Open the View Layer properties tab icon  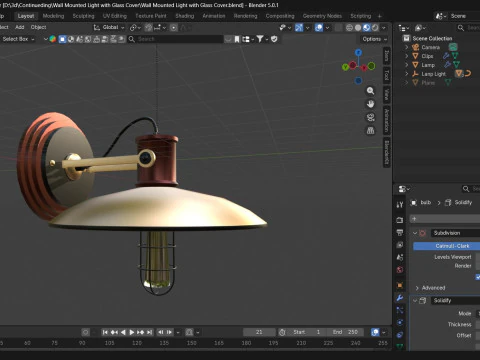(x=400, y=245)
